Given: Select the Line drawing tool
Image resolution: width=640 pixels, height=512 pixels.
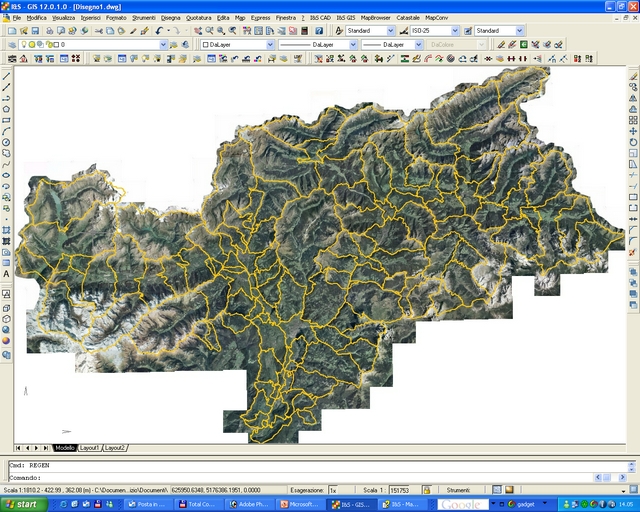Looking at the screenshot, I should [6, 76].
